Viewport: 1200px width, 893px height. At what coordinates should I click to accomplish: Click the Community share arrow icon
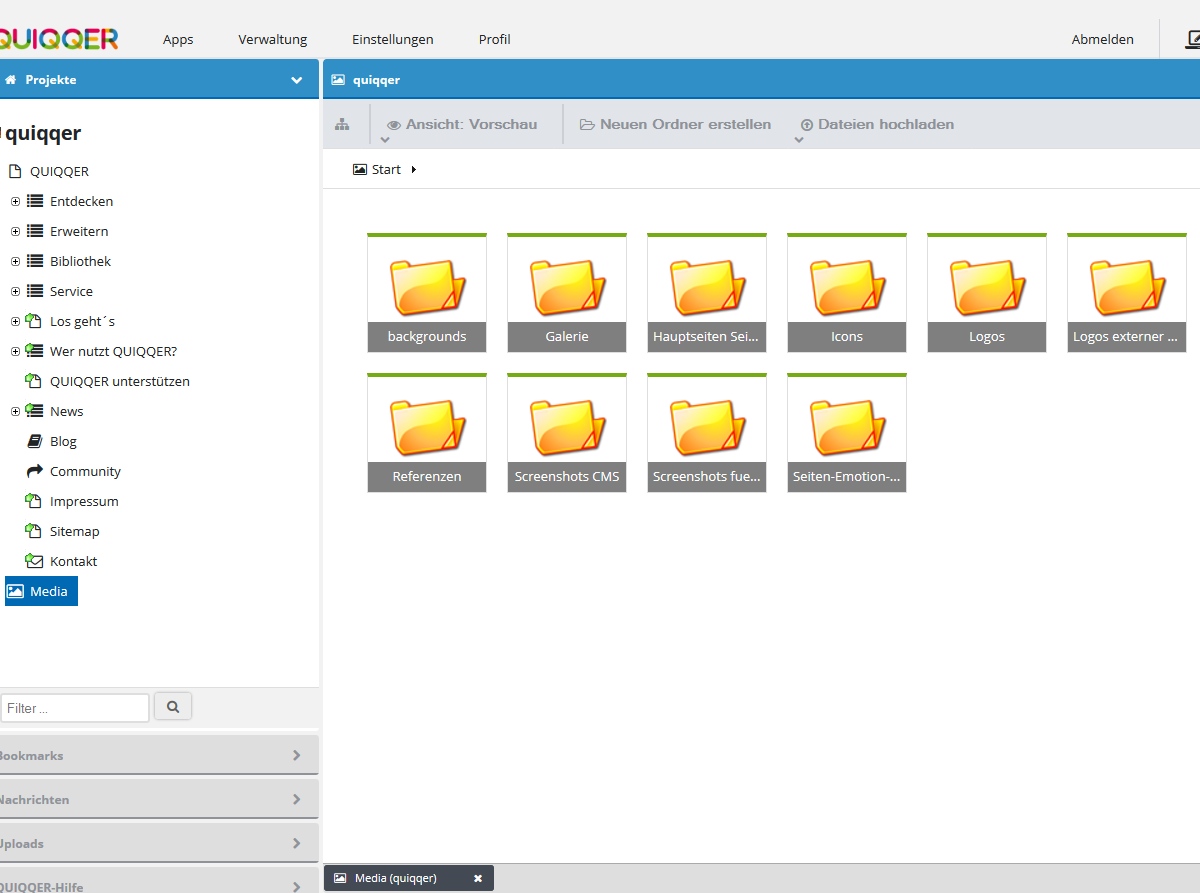35,471
